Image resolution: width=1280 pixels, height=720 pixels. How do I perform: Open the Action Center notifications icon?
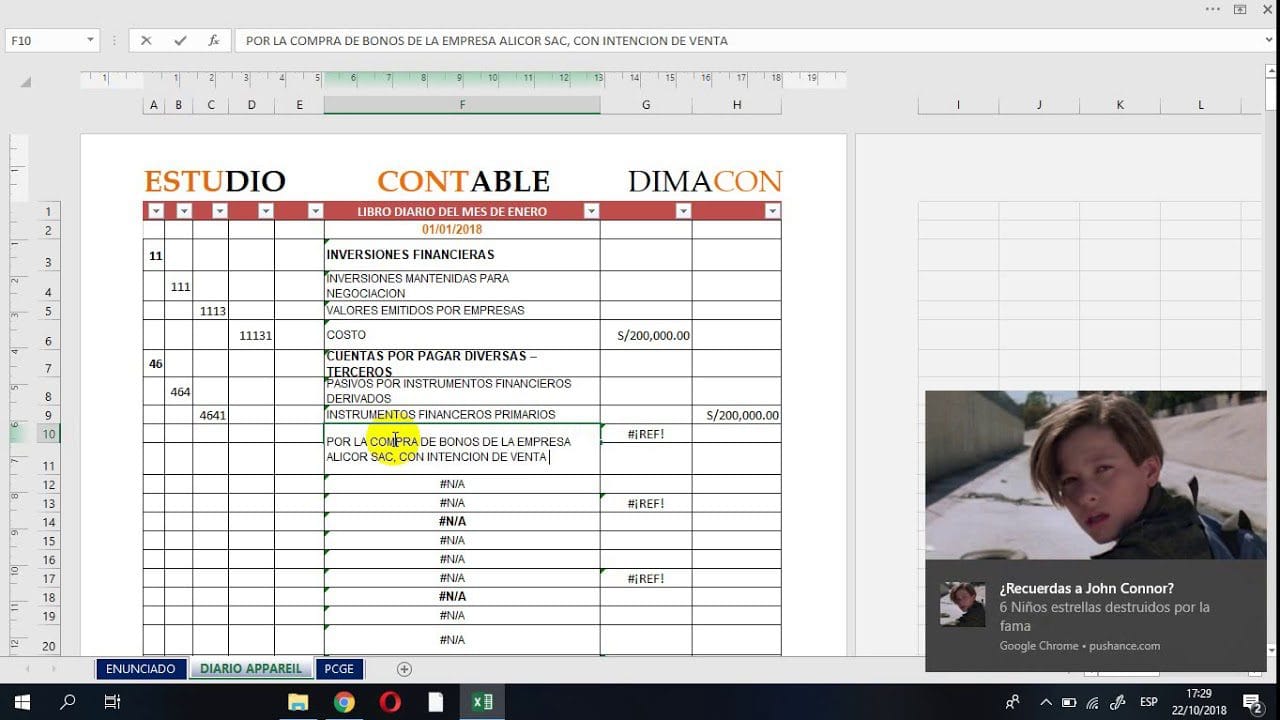(1251, 701)
